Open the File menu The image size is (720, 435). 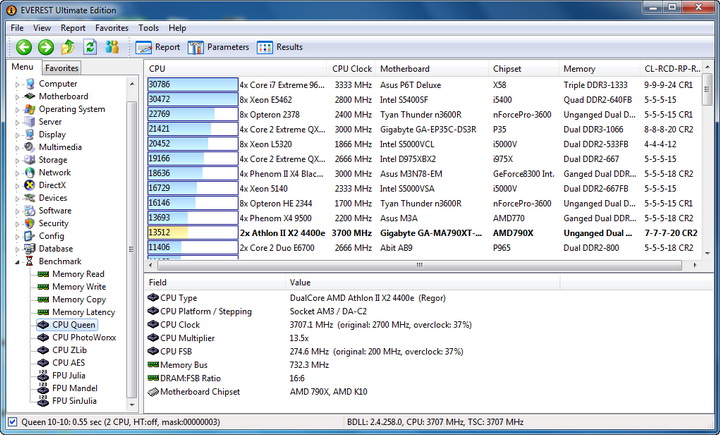point(17,28)
